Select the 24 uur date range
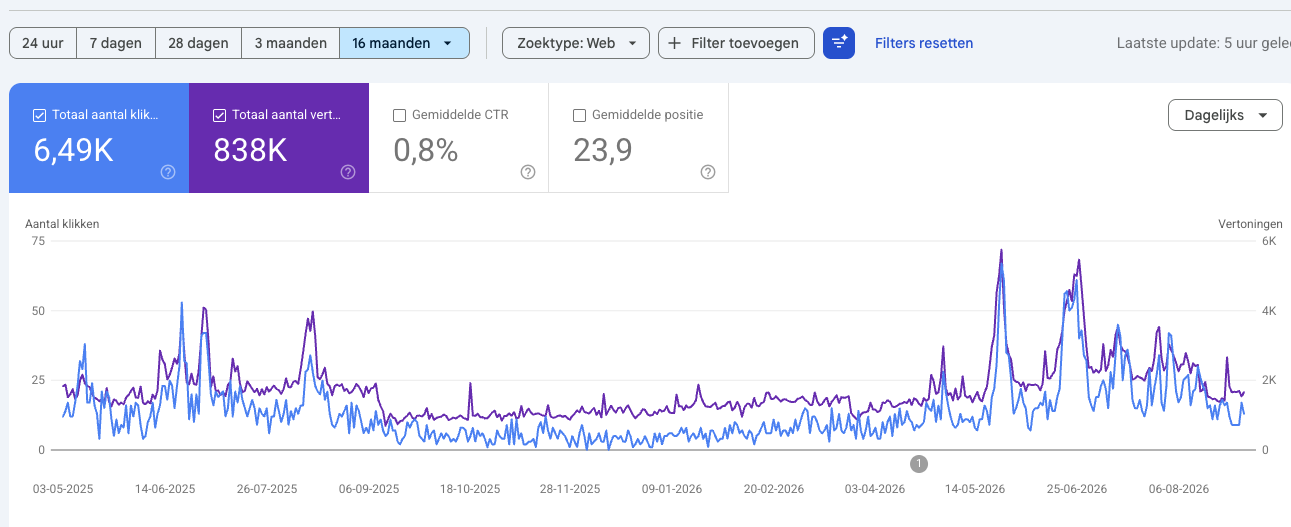1291x527 pixels. click(43, 43)
